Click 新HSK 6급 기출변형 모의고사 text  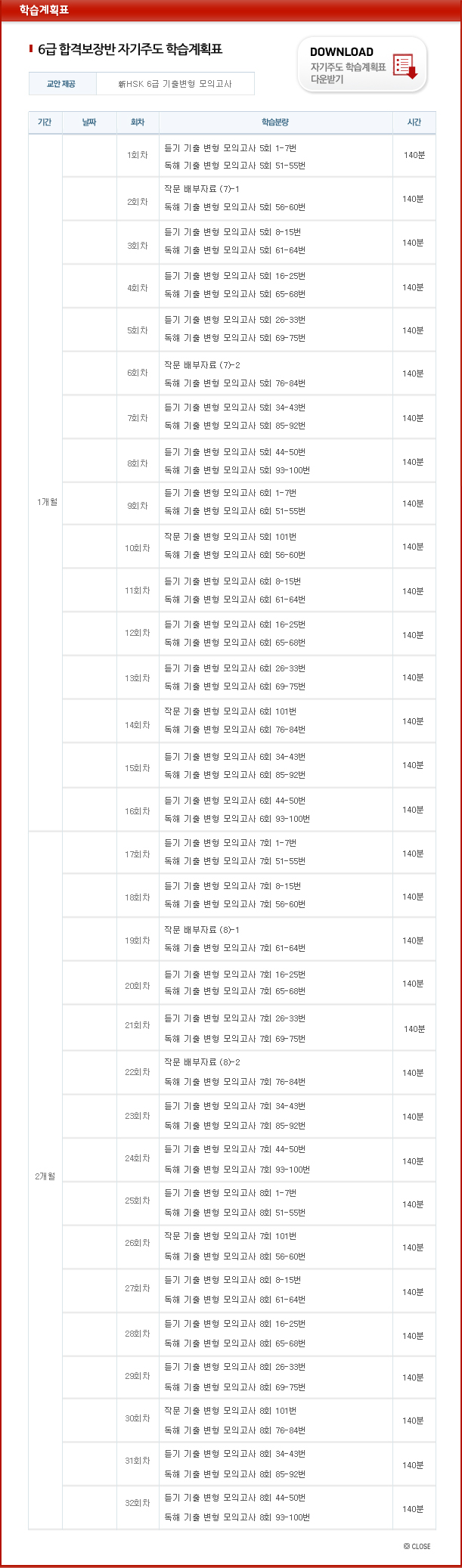click(175, 84)
